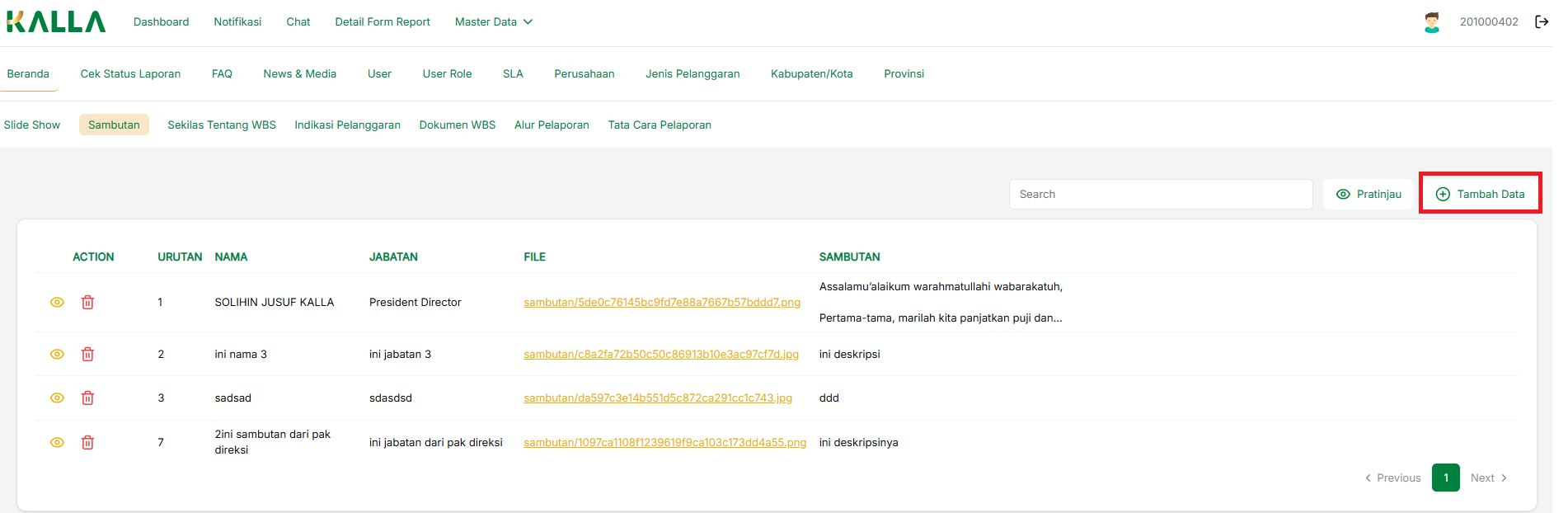The width and height of the screenshot is (1568, 513).
Task: Click Tambah Data button
Action: (x=1480, y=195)
